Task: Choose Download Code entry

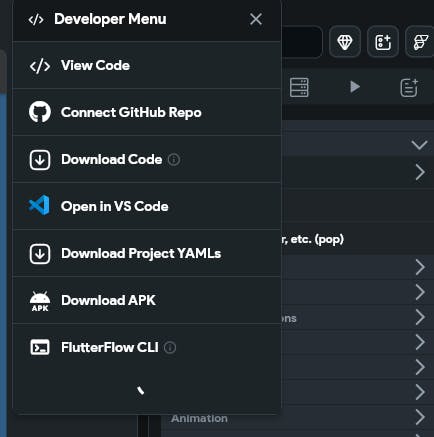Action: click(x=147, y=159)
